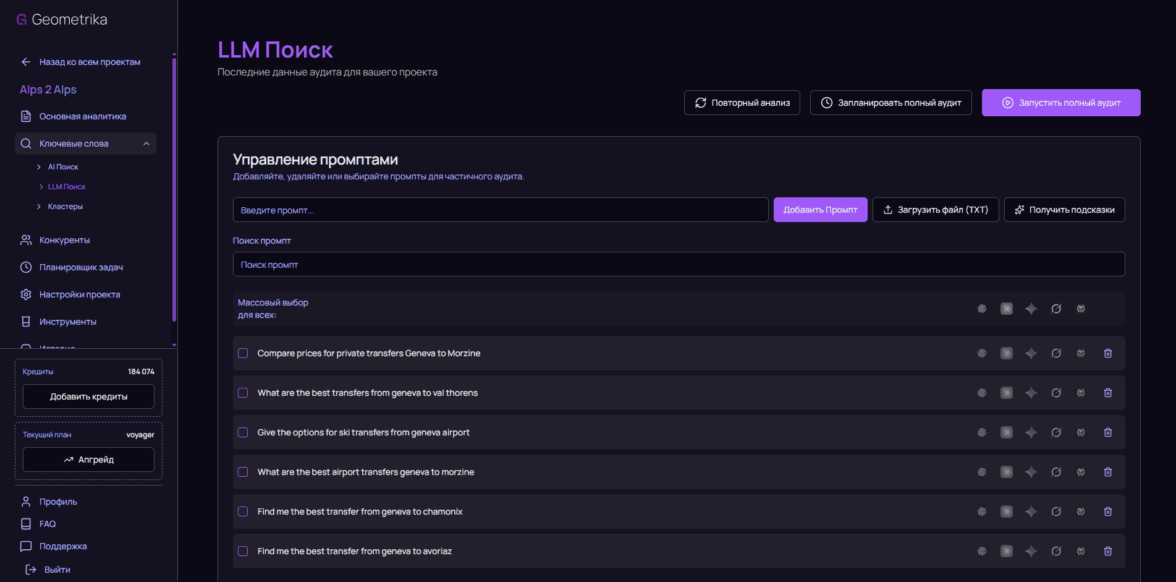This screenshot has width=1176, height=582.
Task: Click the 'Запустить полный аудит' button
Action: pos(1060,103)
